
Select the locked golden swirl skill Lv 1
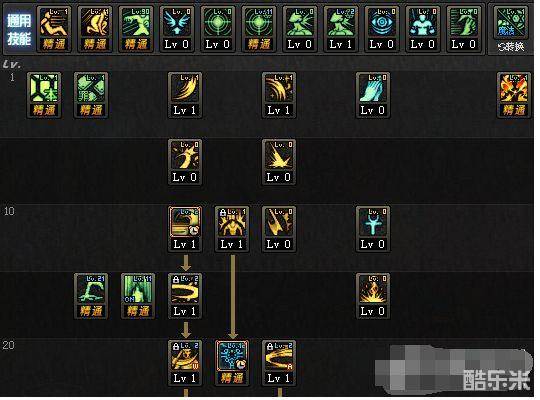(185, 296)
